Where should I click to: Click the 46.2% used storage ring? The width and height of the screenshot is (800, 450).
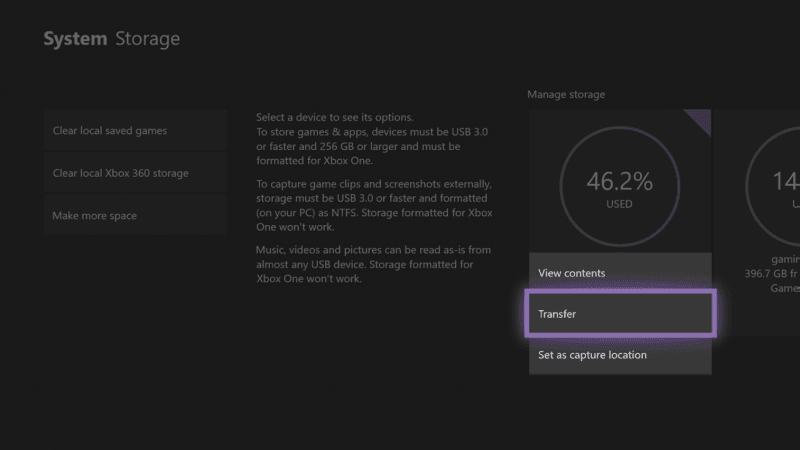click(619, 186)
